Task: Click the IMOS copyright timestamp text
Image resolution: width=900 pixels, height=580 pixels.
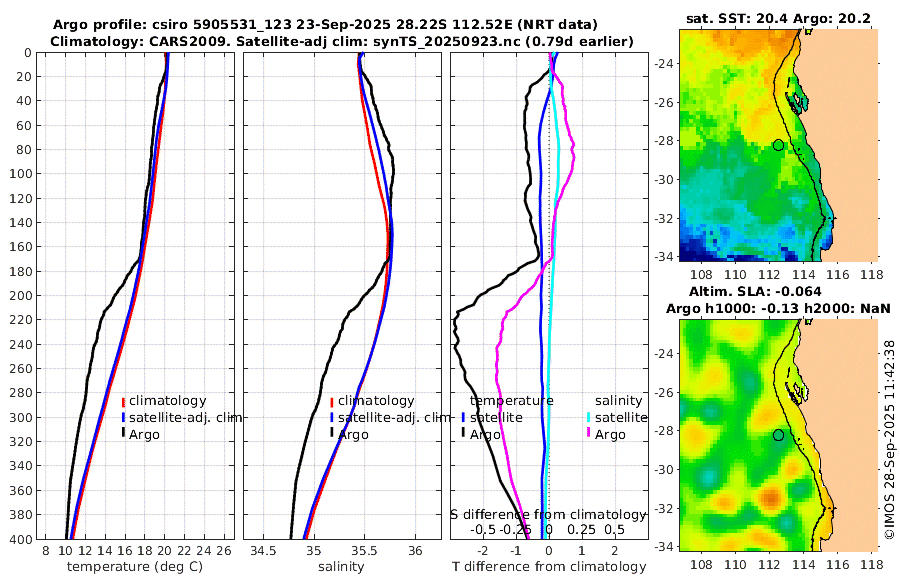Action: 889,439
